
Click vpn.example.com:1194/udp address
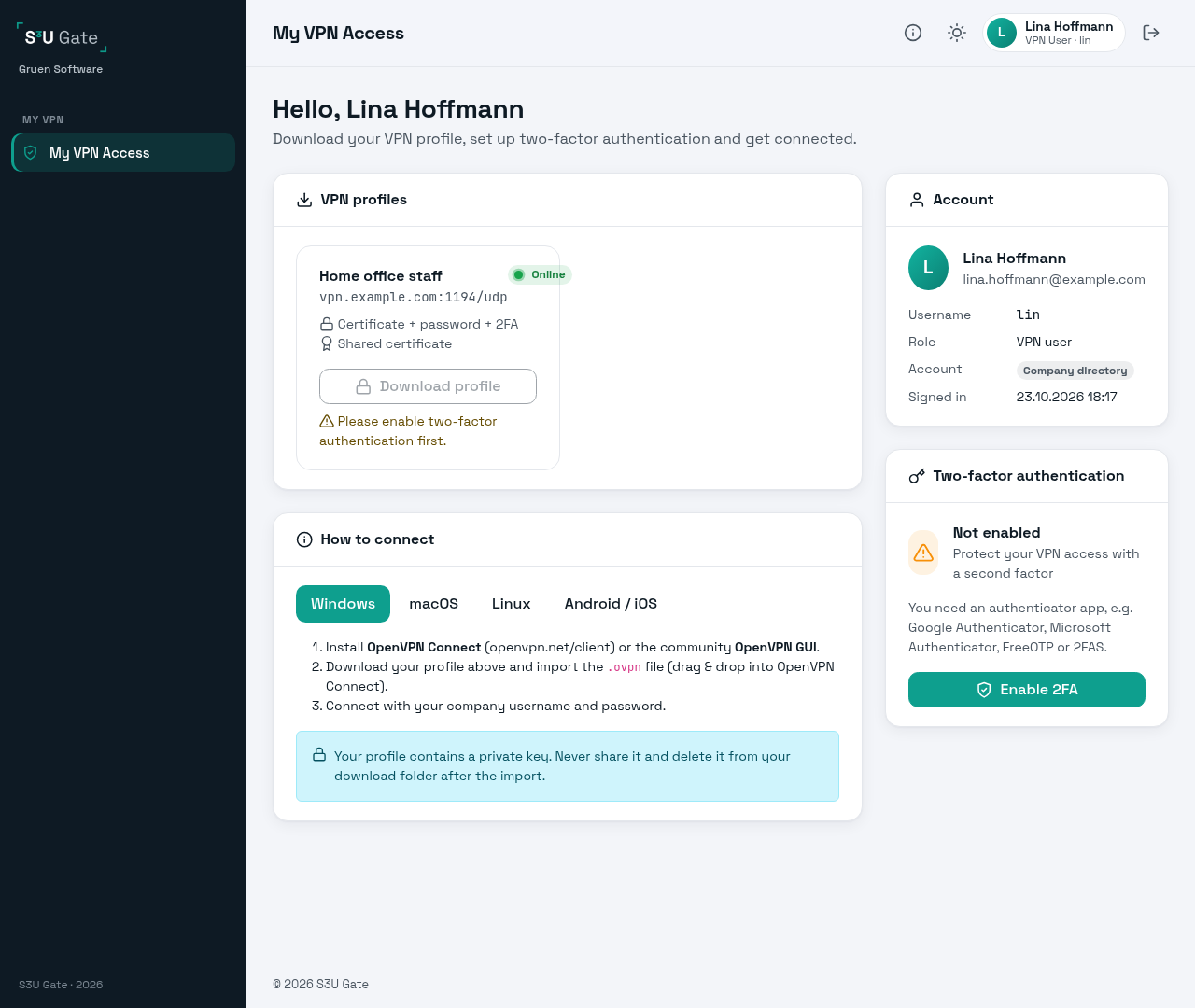[413, 297]
